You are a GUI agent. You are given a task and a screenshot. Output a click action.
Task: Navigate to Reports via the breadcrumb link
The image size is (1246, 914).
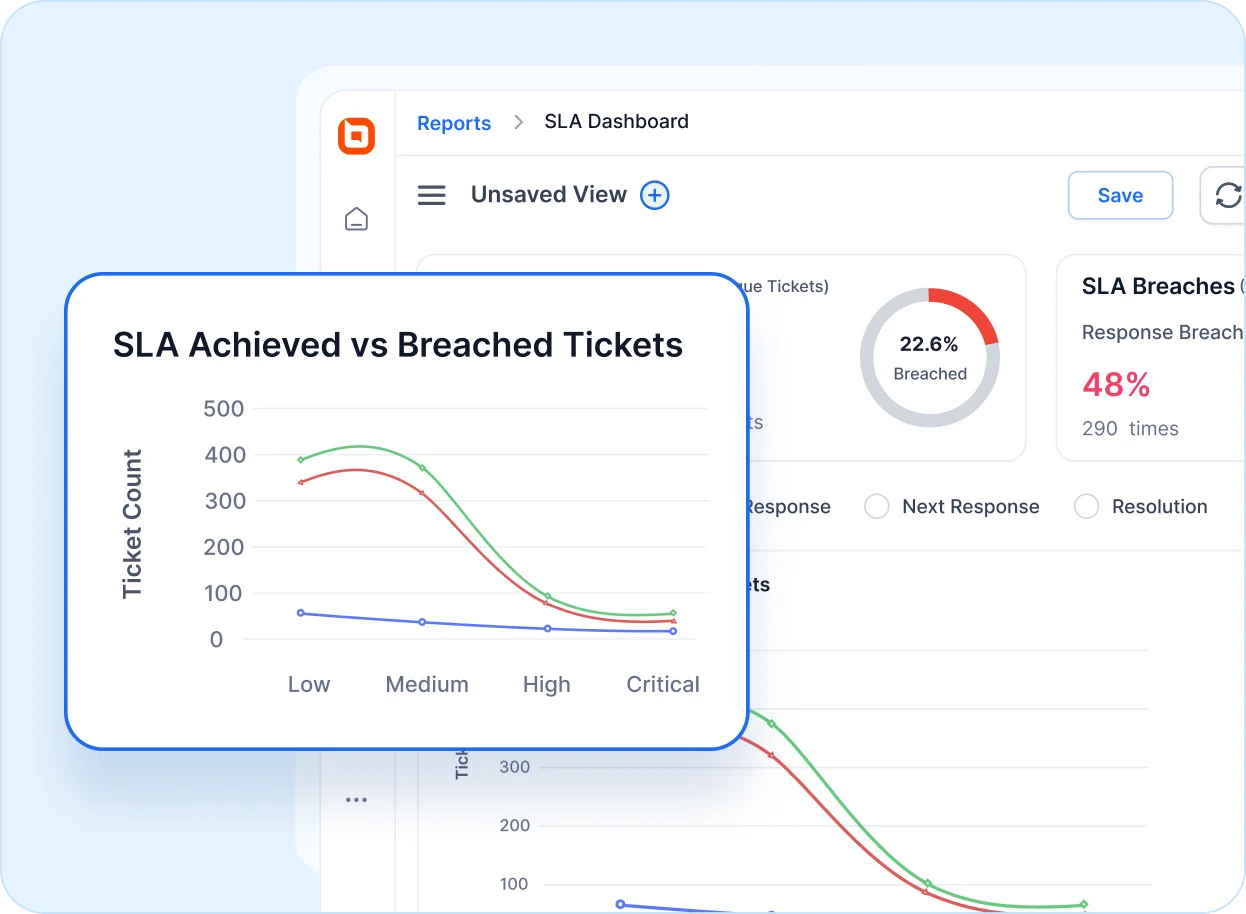click(x=454, y=123)
